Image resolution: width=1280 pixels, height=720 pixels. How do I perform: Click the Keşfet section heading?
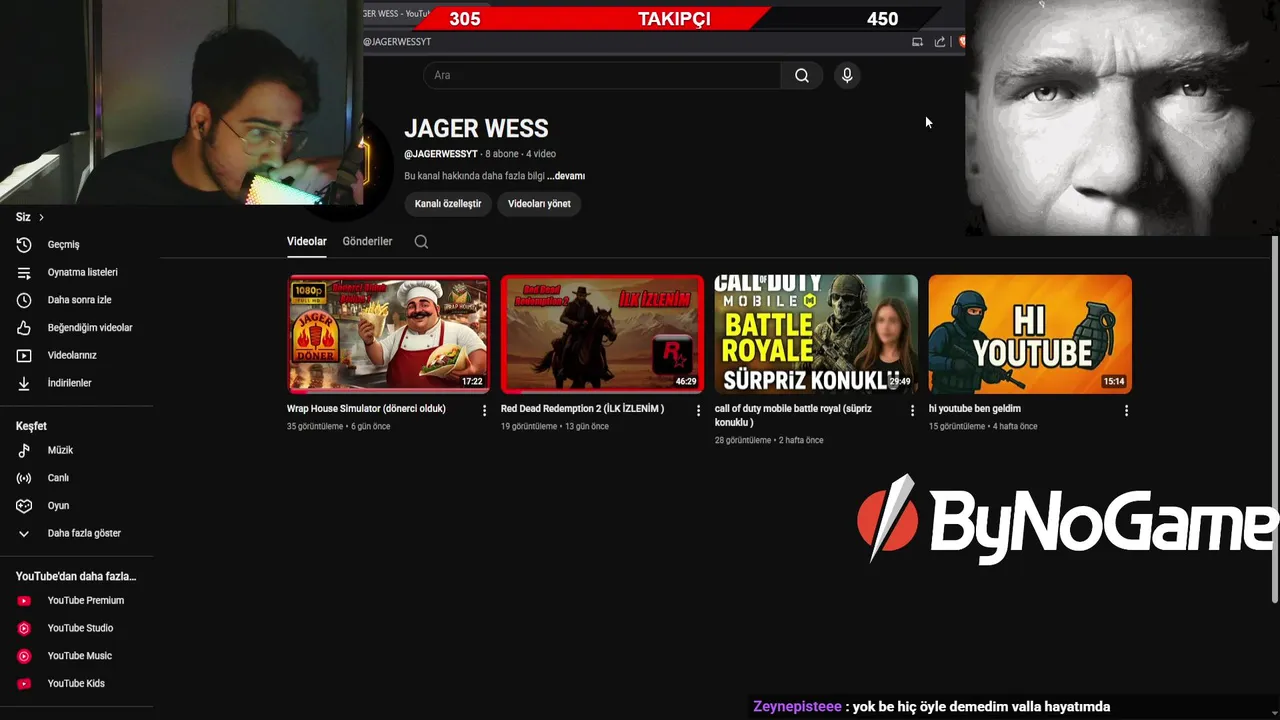tap(31, 426)
